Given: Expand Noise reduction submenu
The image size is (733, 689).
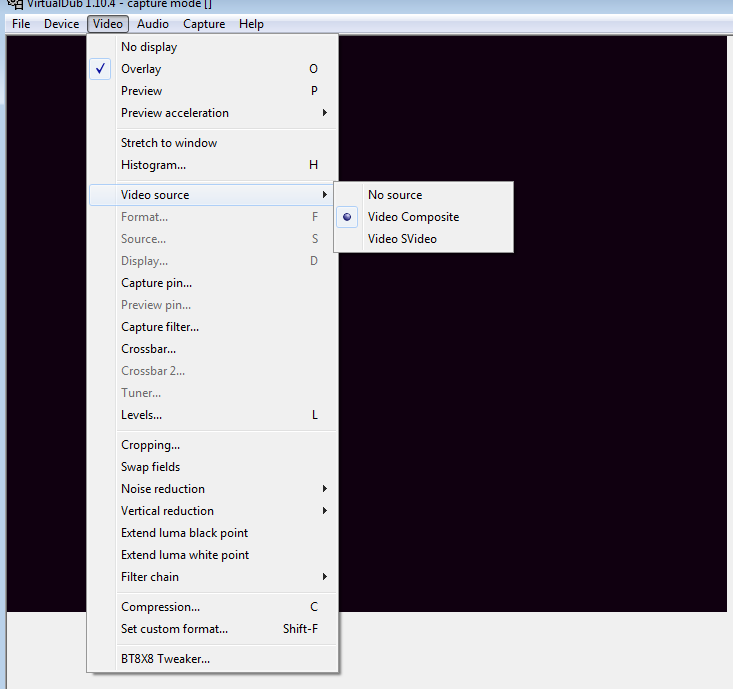Looking at the screenshot, I should coord(213,489).
